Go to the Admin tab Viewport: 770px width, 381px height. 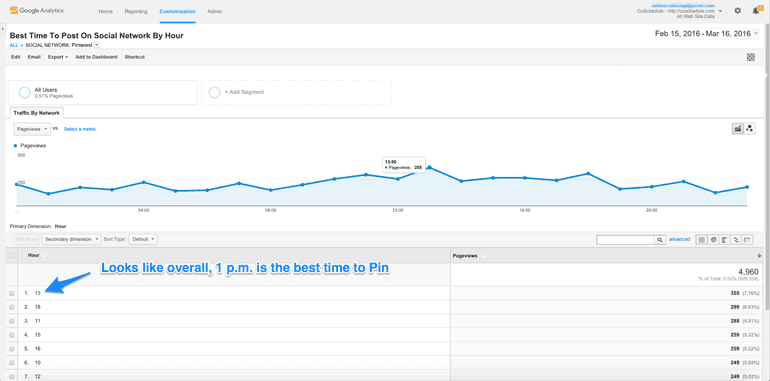point(215,11)
